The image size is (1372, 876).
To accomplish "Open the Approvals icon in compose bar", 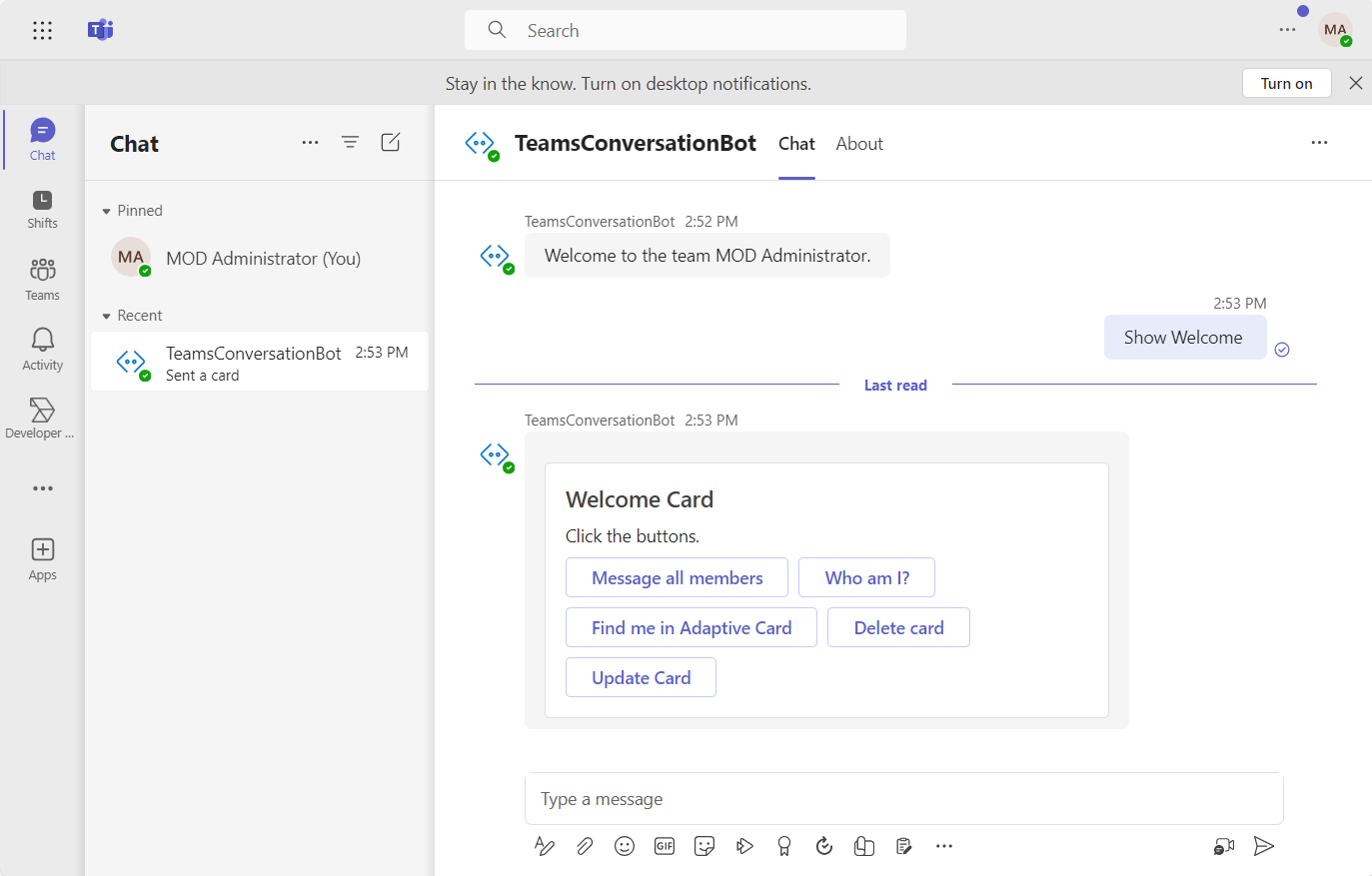I will pos(904,846).
